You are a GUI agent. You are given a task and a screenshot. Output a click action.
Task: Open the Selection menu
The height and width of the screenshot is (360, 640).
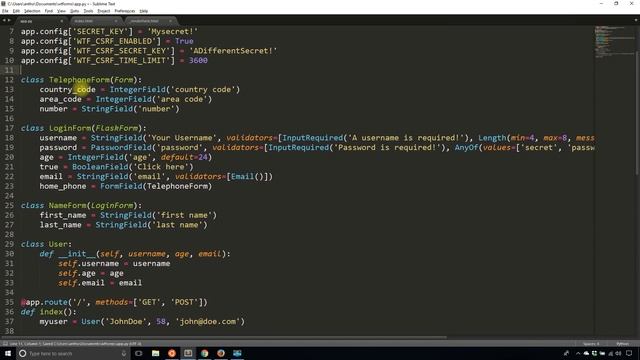(x=32, y=11)
